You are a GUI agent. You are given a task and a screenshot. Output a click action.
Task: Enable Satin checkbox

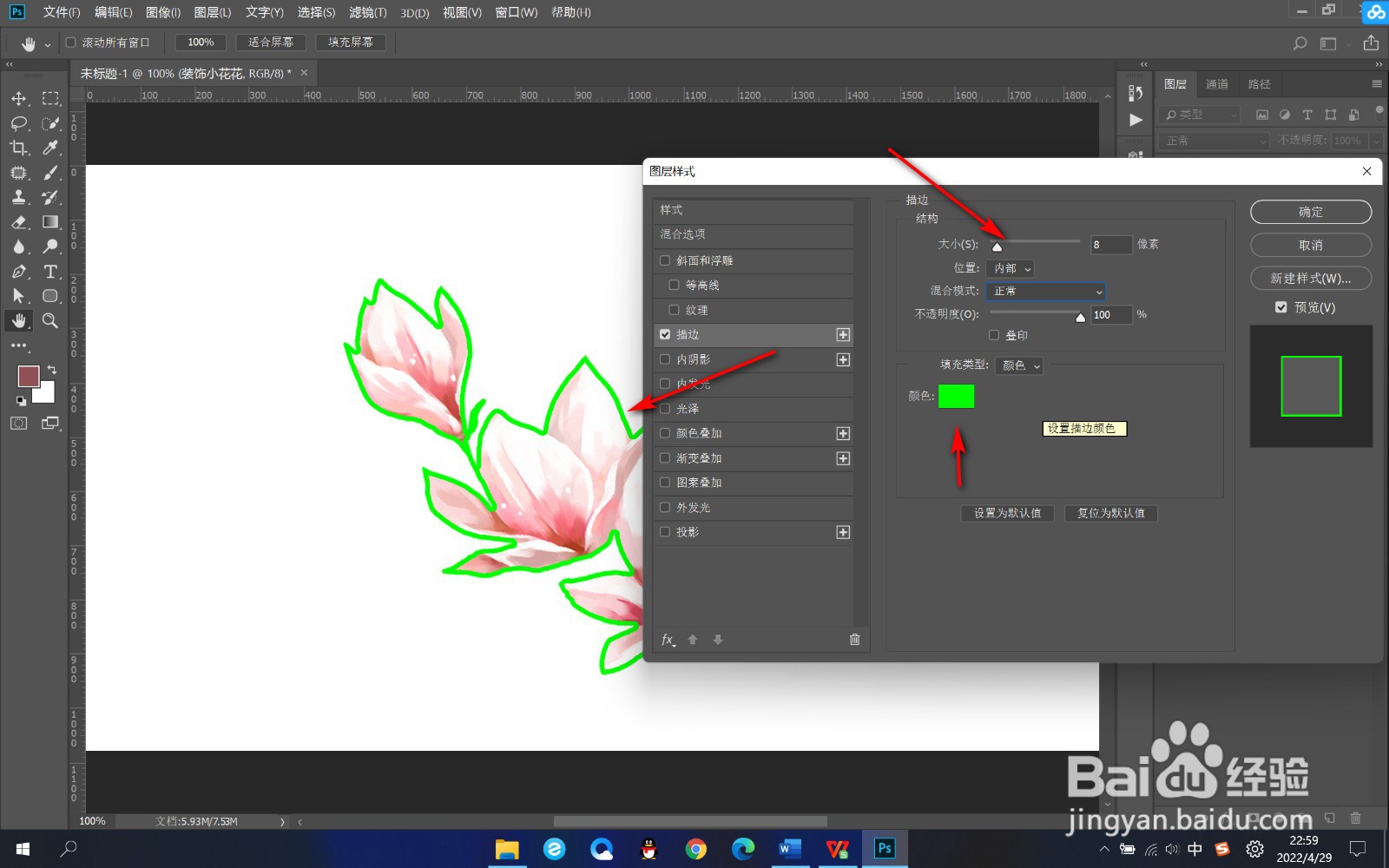665,409
